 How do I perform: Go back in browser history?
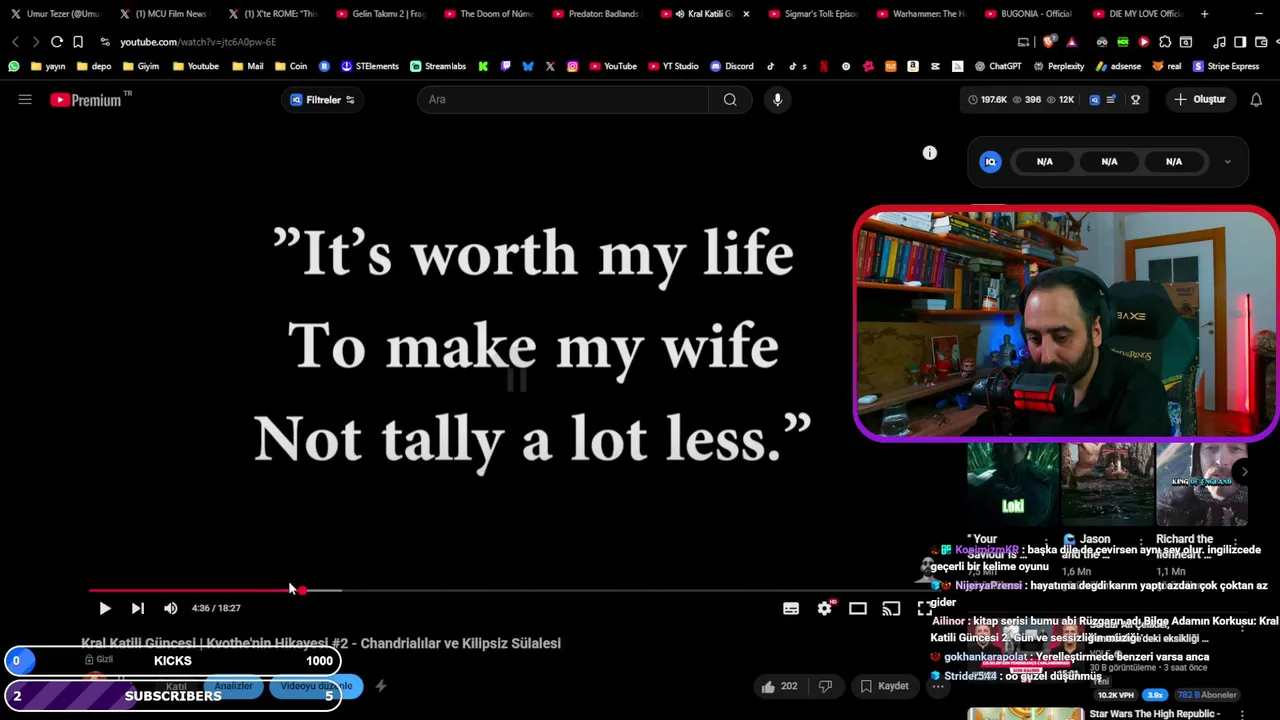[15, 42]
